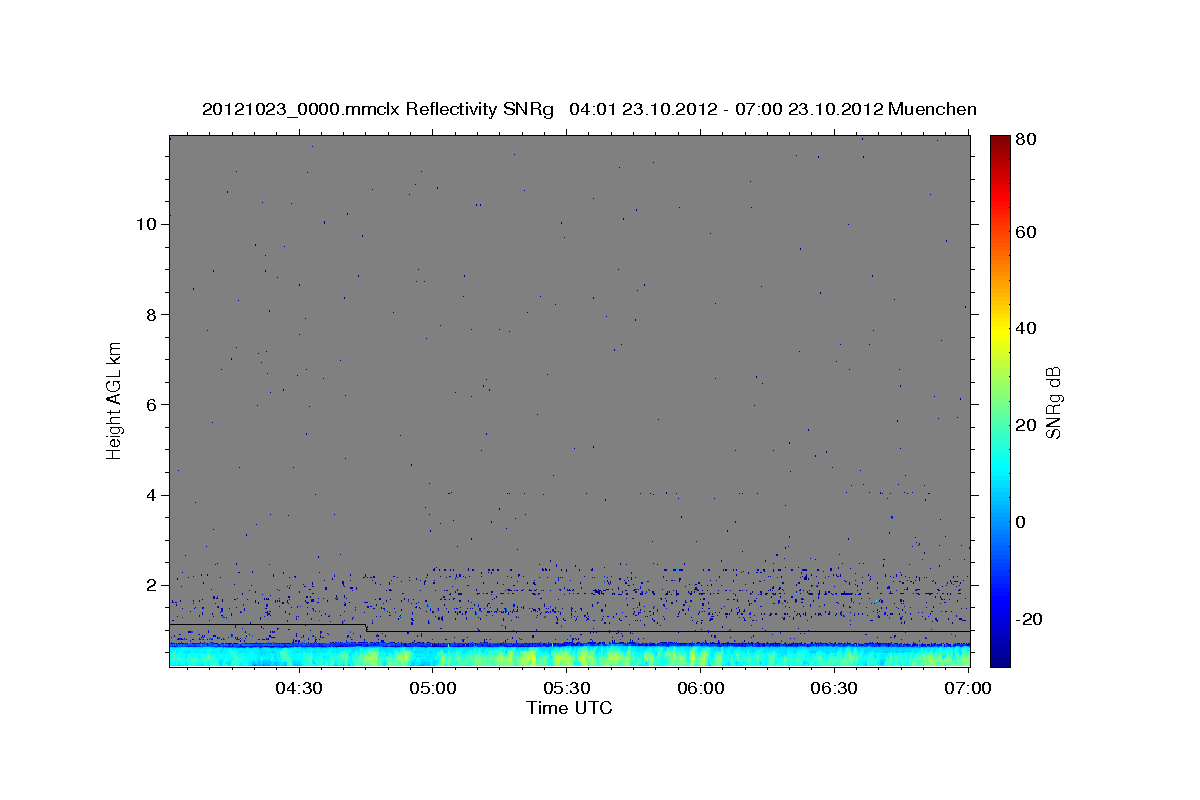Click the 'Height AGL km' axis label
1200x800 pixels.
pos(115,400)
